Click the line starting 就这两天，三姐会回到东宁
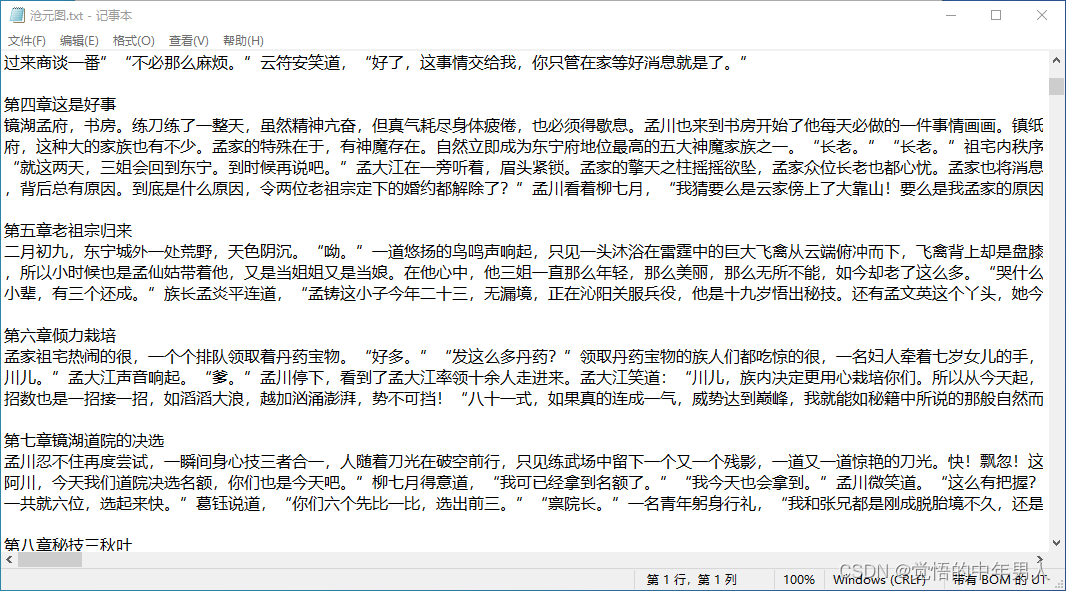The height and width of the screenshot is (591, 1066). pos(523,168)
